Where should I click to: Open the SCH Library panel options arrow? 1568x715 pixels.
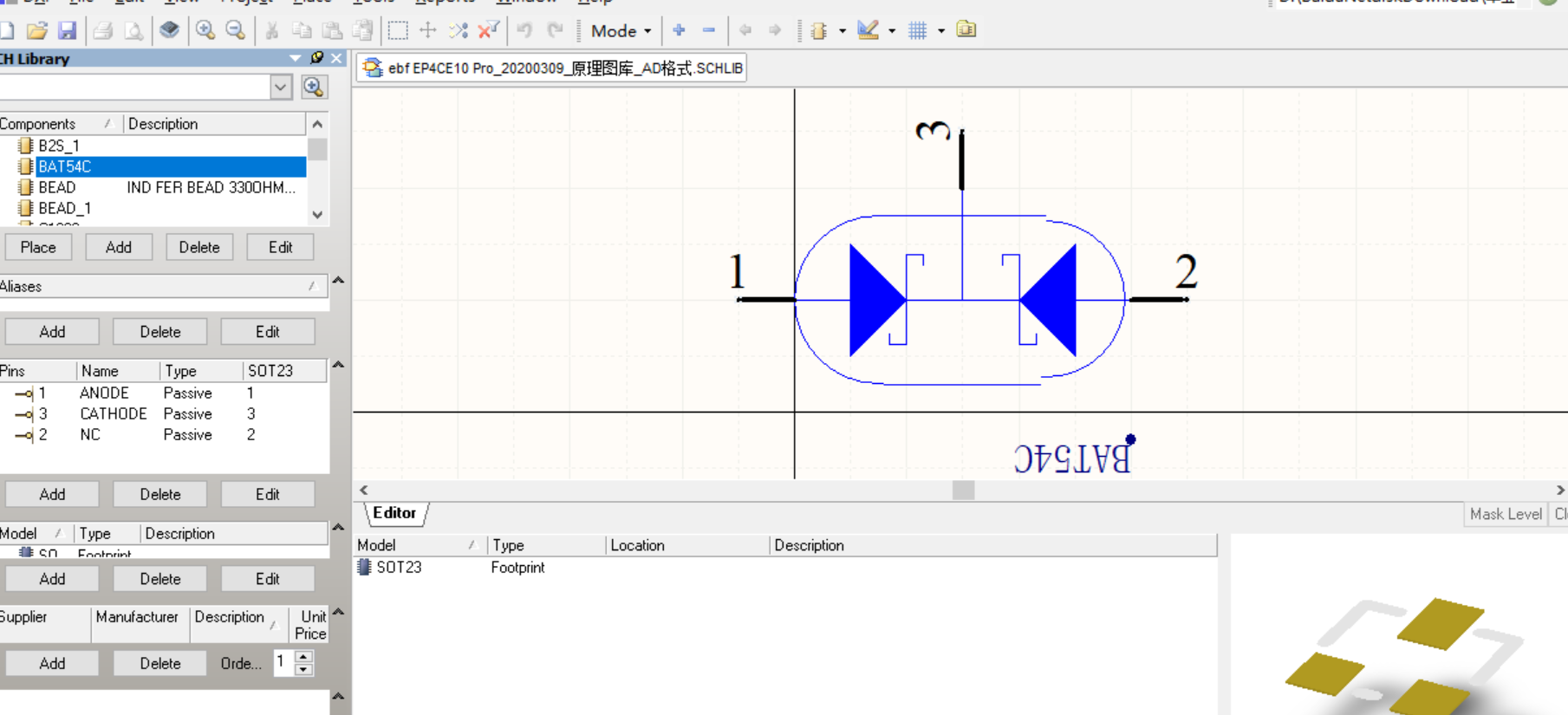[296, 58]
